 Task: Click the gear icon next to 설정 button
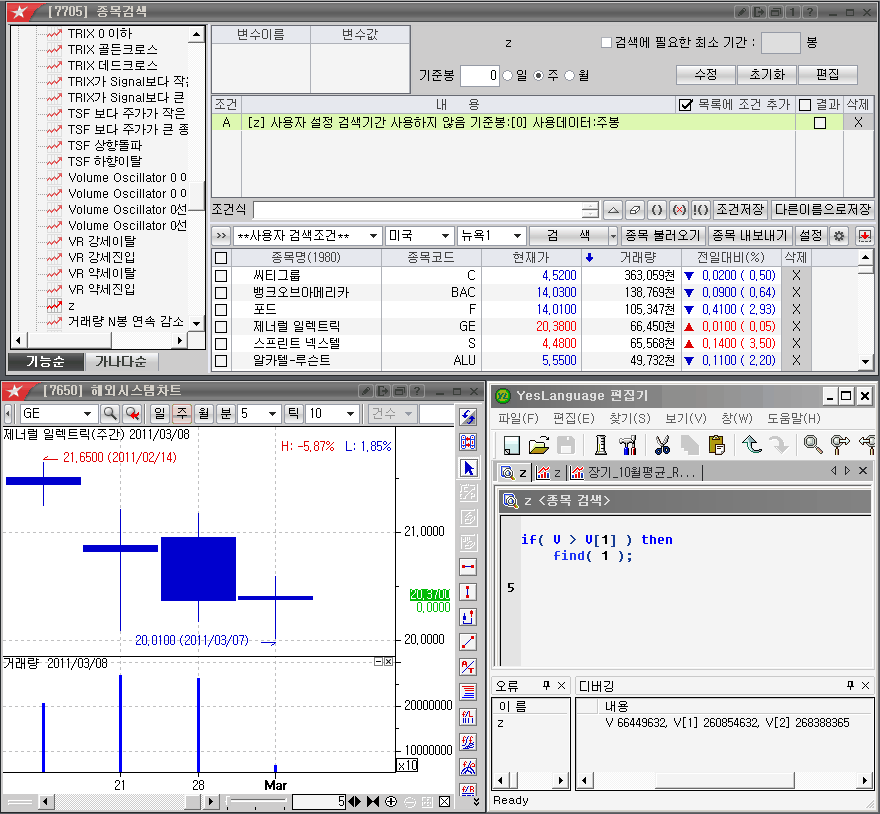(x=839, y=236)
